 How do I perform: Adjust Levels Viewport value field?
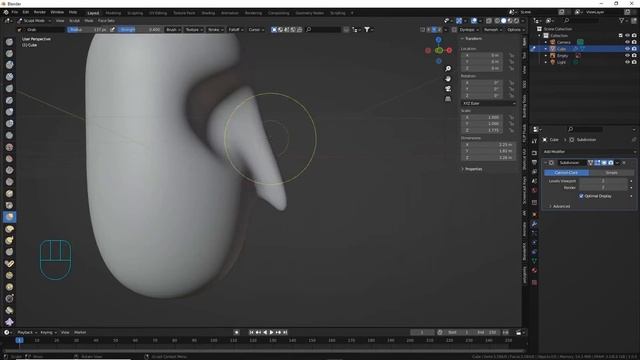603,181
